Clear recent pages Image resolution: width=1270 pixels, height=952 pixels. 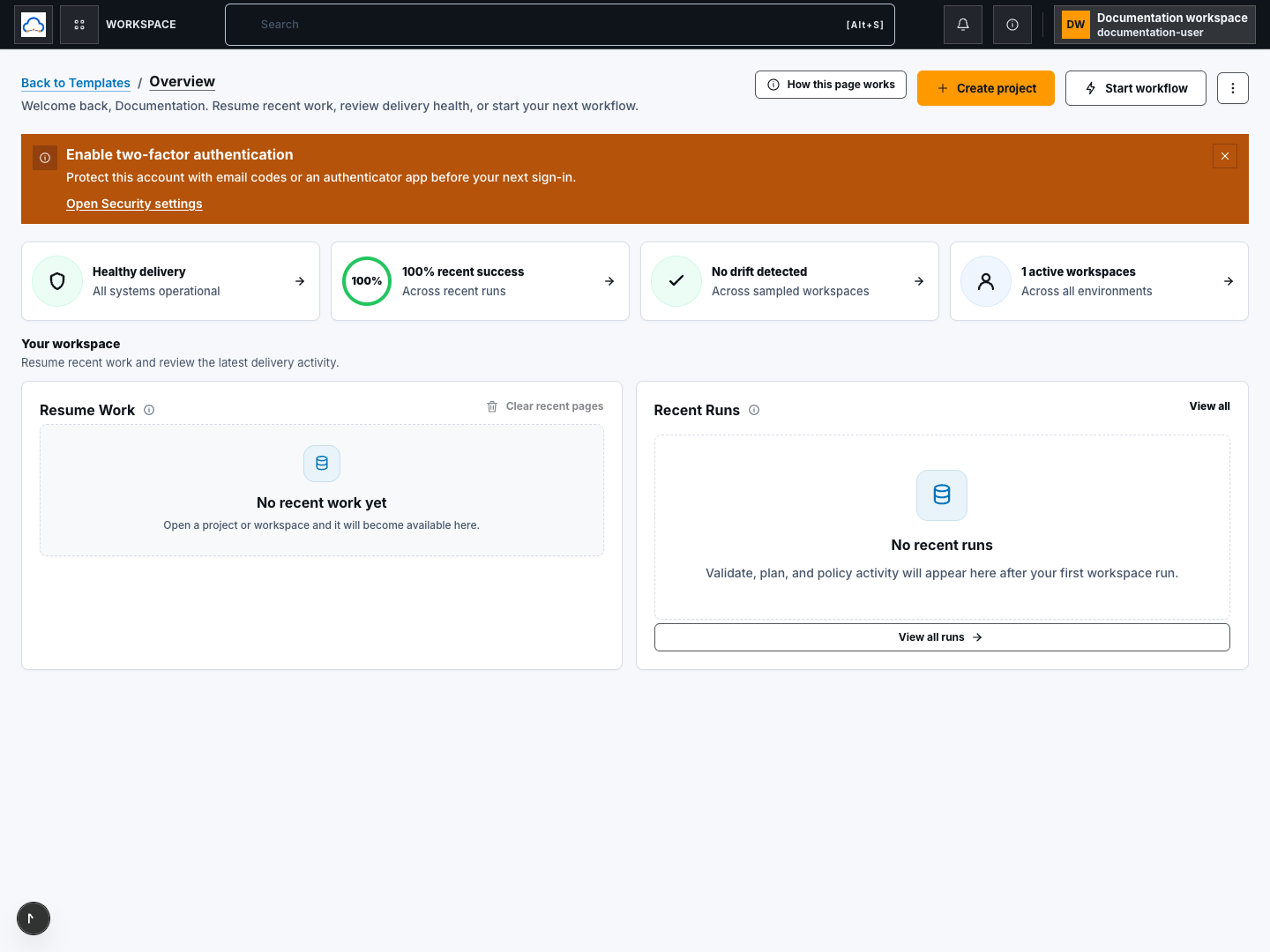coord(545,406)
